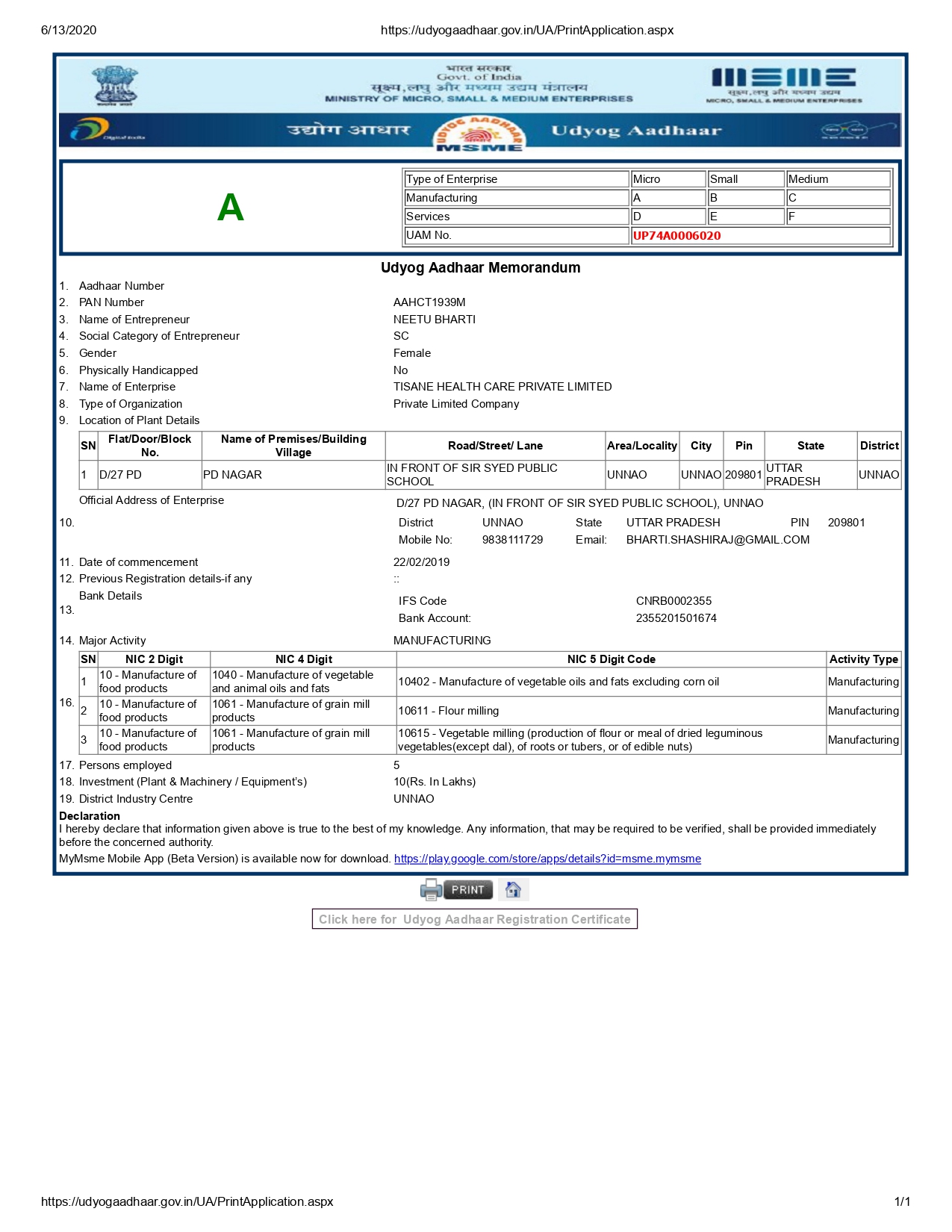Click TISANE HEALTH CARE PRIVATE LIMITED
Screen dimensions: 952x1232
[x=503, y=387]
